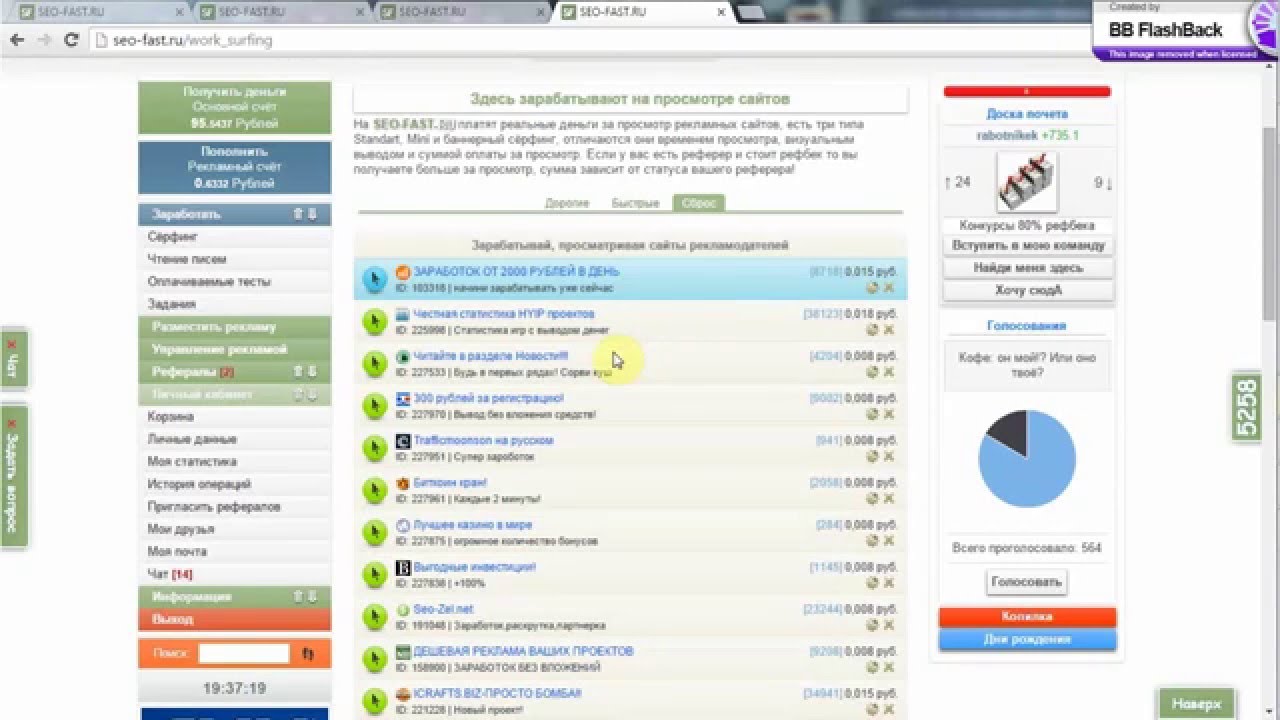
Task: Close the Чат side tab with red X
Action: pyautogui.click(x=12, y=344)
